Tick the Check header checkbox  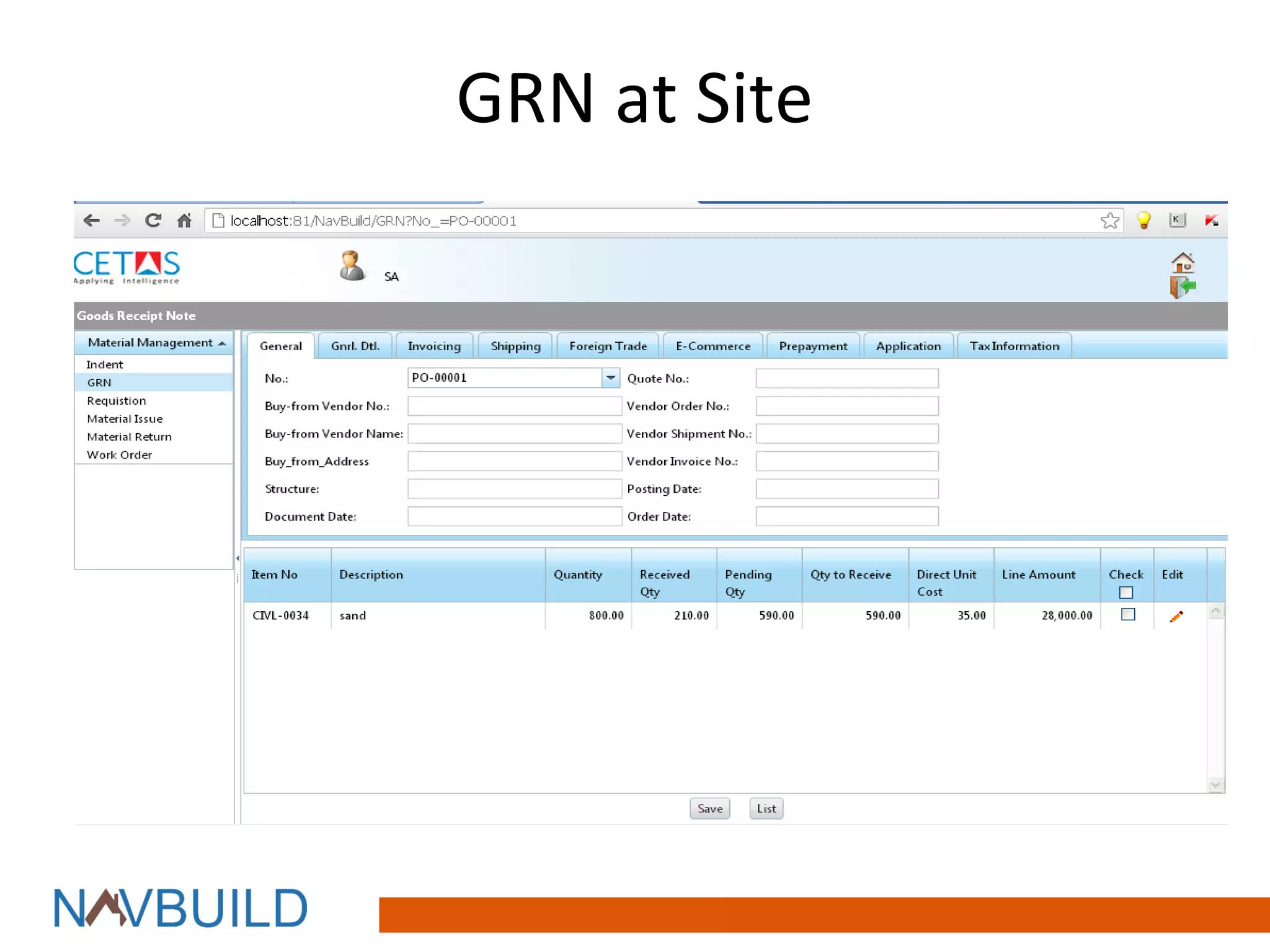1126,593
